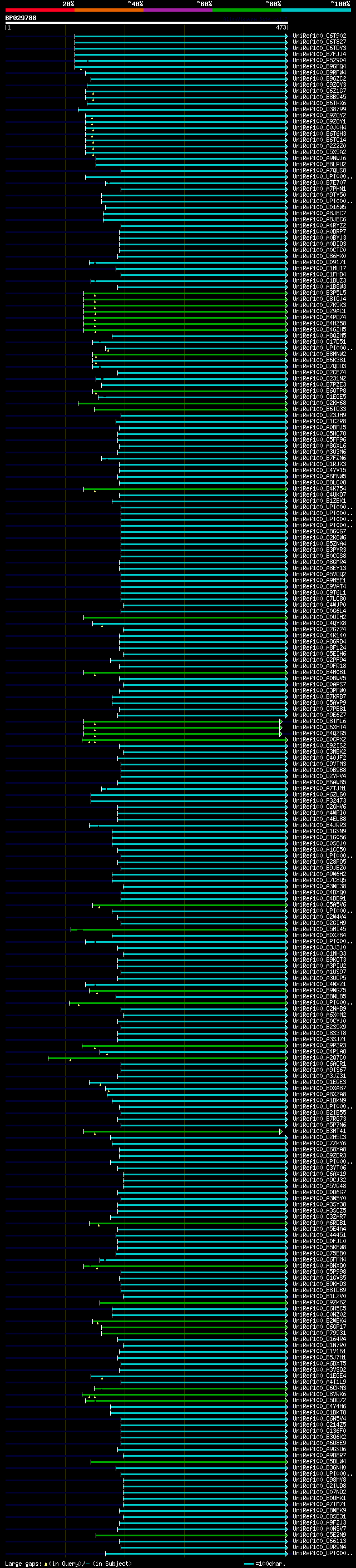Select hit label UniRef100_A7PHN1

coord(319,189)
